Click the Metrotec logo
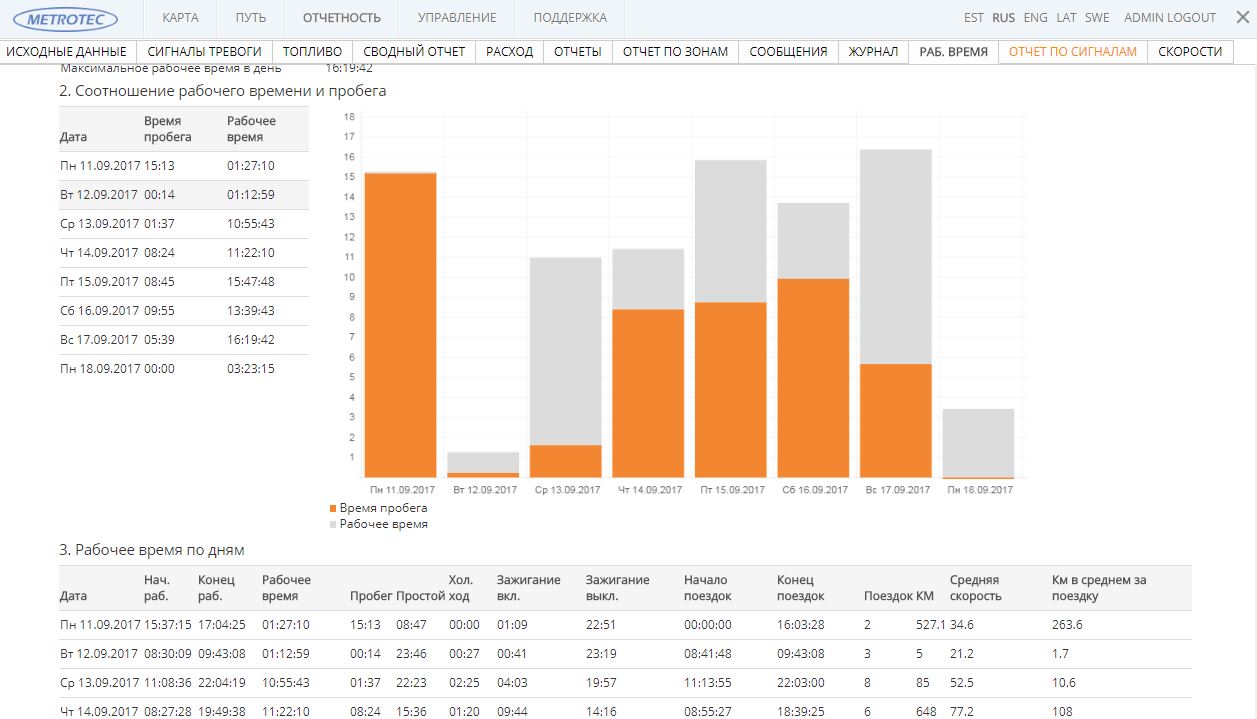1257x719 pixels. point(65,18)
